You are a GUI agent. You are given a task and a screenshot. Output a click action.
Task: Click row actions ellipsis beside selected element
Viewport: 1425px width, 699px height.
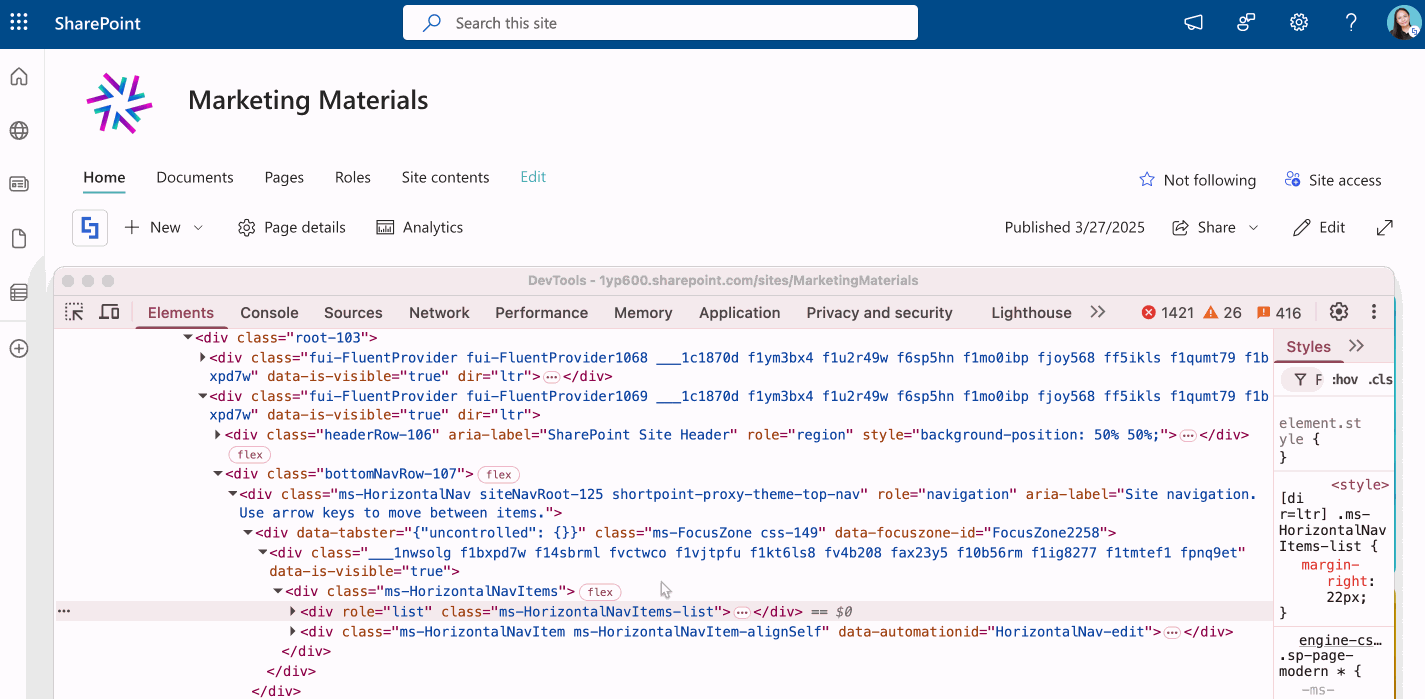[x=64, y=611]
